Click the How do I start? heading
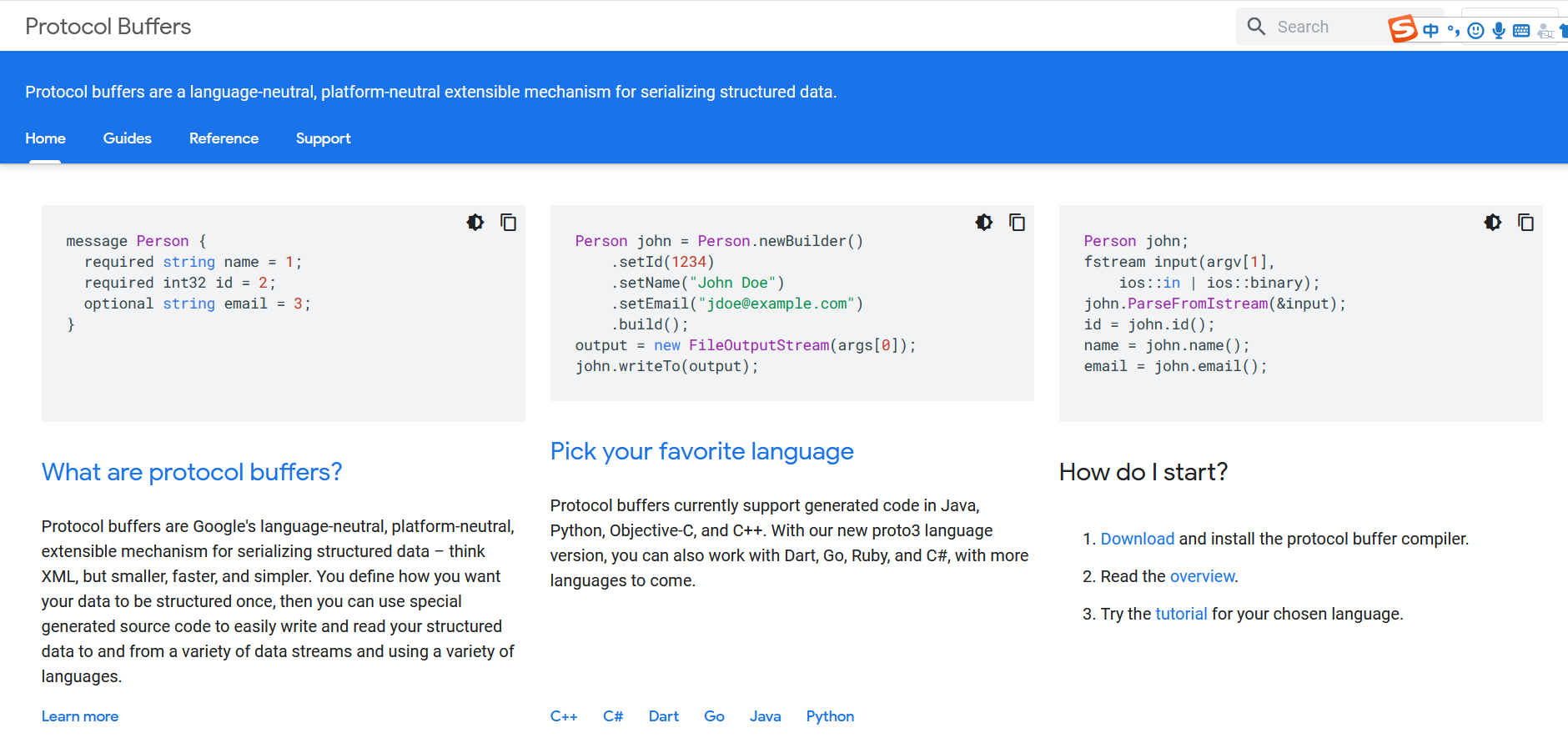 (x=1143, y=472)
